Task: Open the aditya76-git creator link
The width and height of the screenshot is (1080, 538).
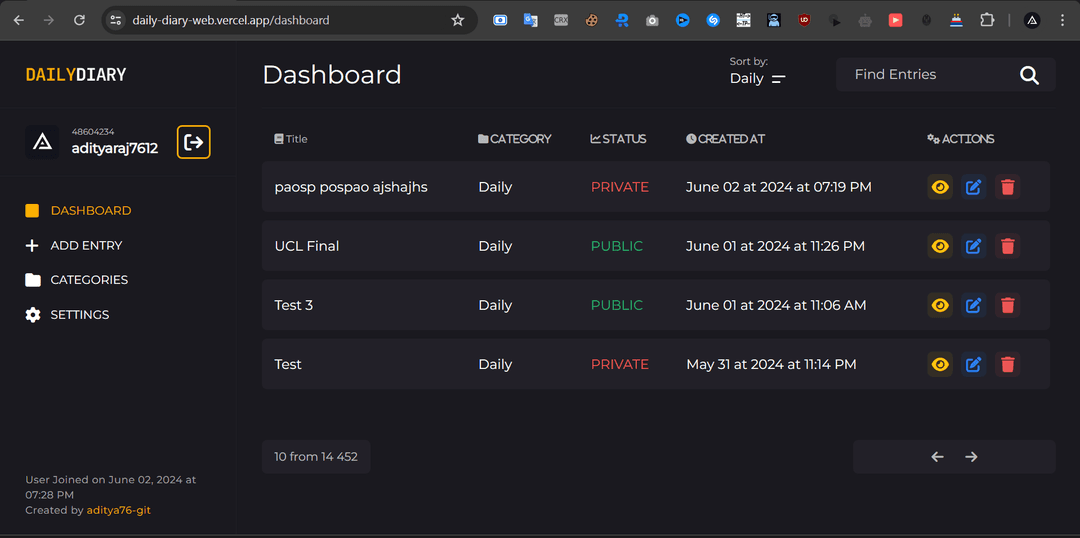Action: (118, 510)
